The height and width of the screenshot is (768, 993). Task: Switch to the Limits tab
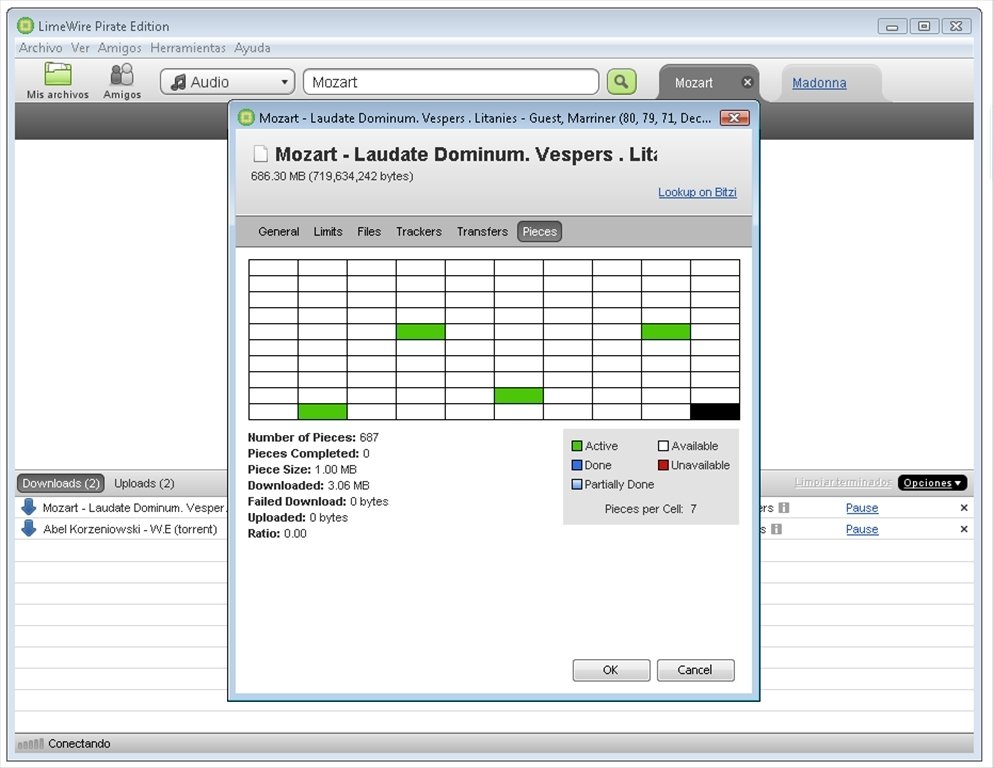pyautogui.click(x=328, y=232)
